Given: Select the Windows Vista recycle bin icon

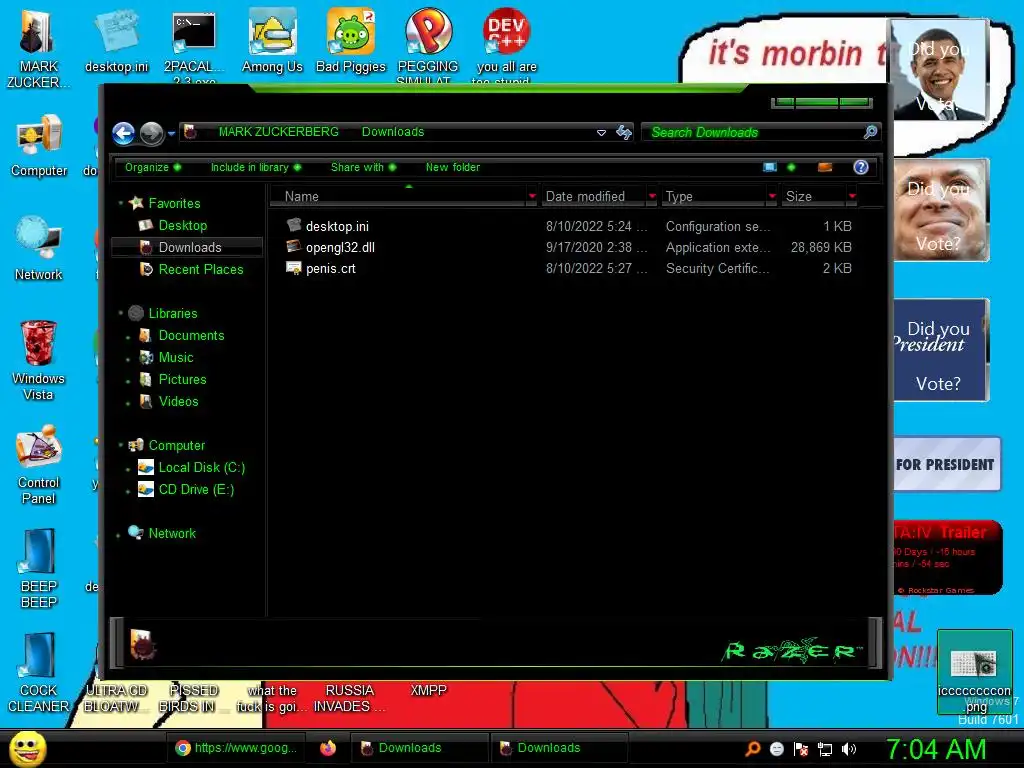Looking at the screenshot, I should click(38, 360).
